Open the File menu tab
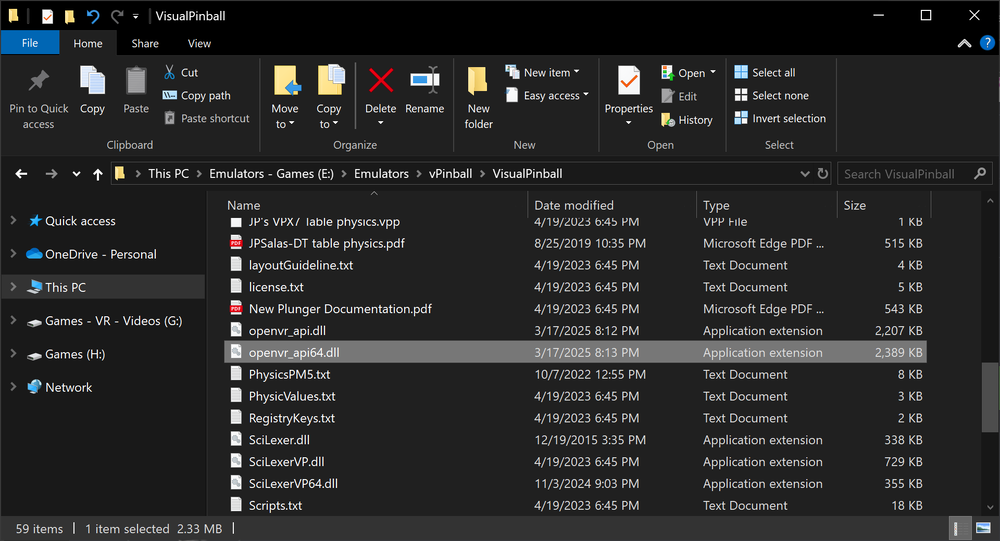 click(30, 43)
